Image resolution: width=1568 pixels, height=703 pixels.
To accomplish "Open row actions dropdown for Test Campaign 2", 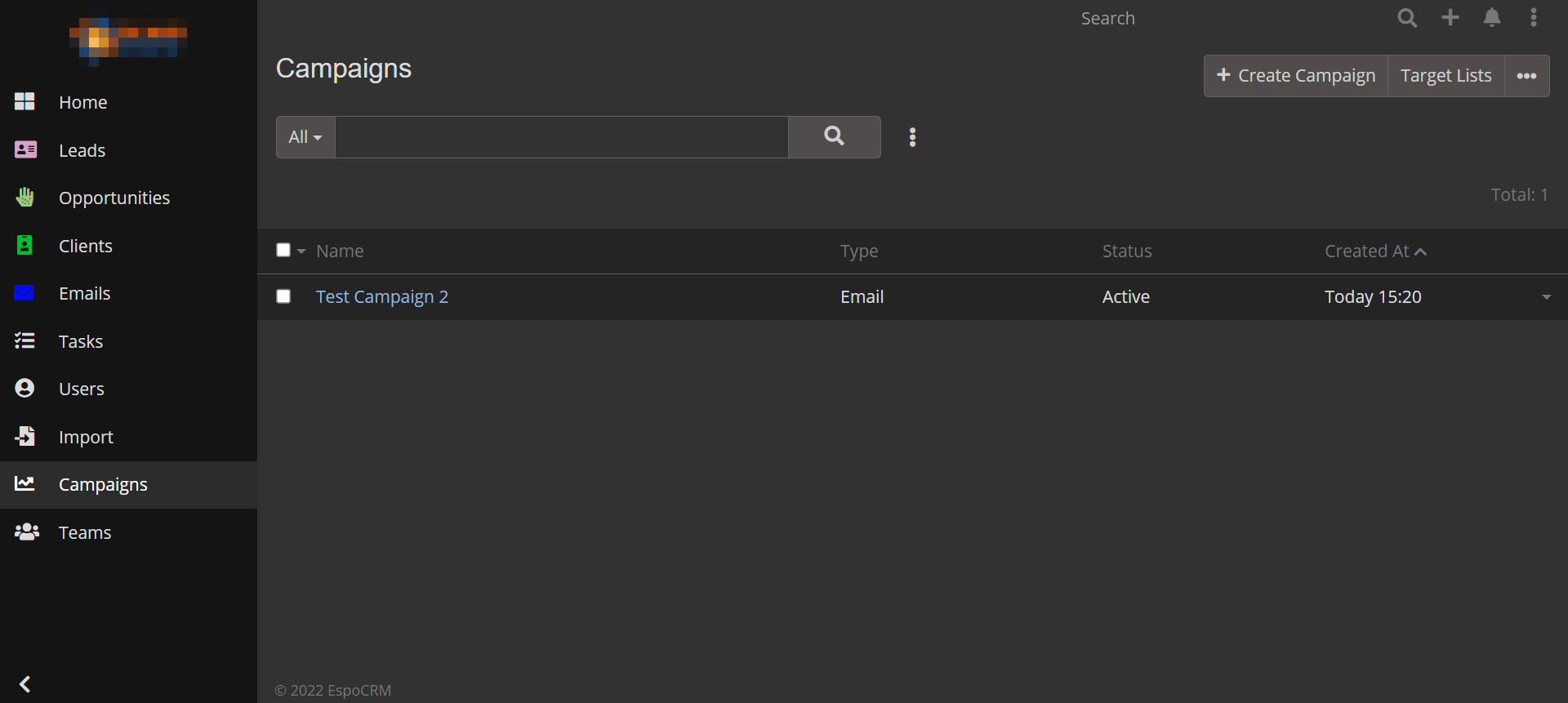I will point(1546,297).
